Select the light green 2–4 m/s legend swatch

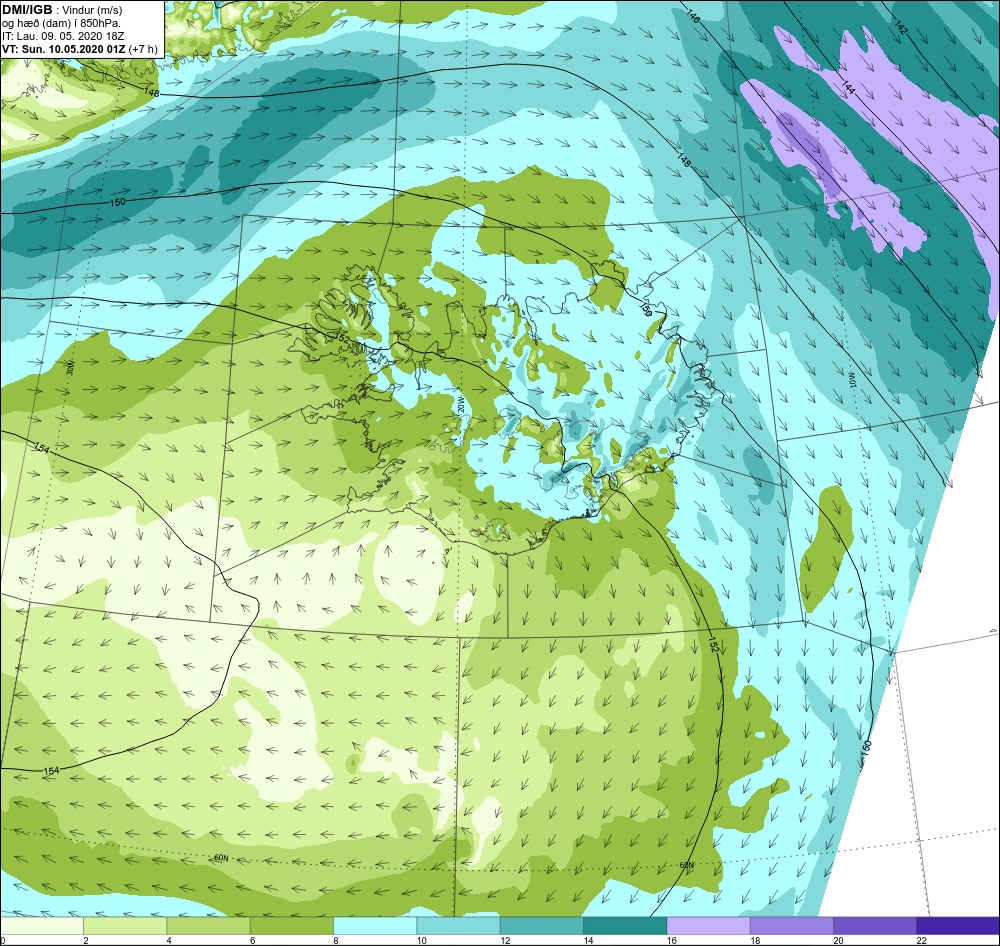pyautogui.click(x=125, y=925)
